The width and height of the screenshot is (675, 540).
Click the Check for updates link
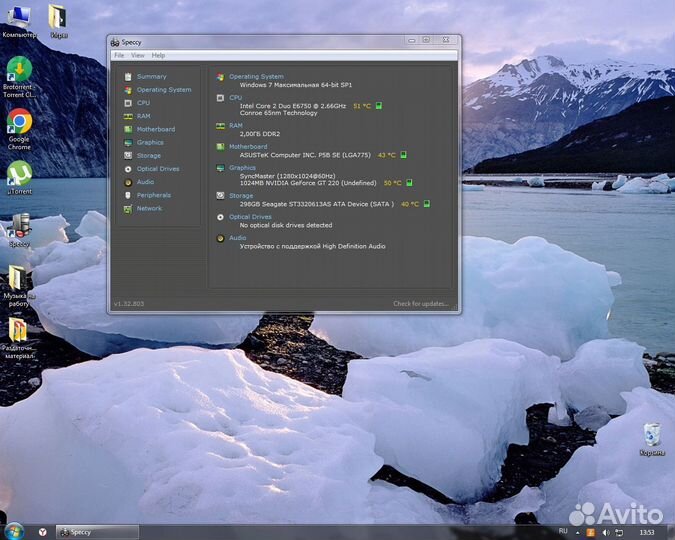point(420,303)
